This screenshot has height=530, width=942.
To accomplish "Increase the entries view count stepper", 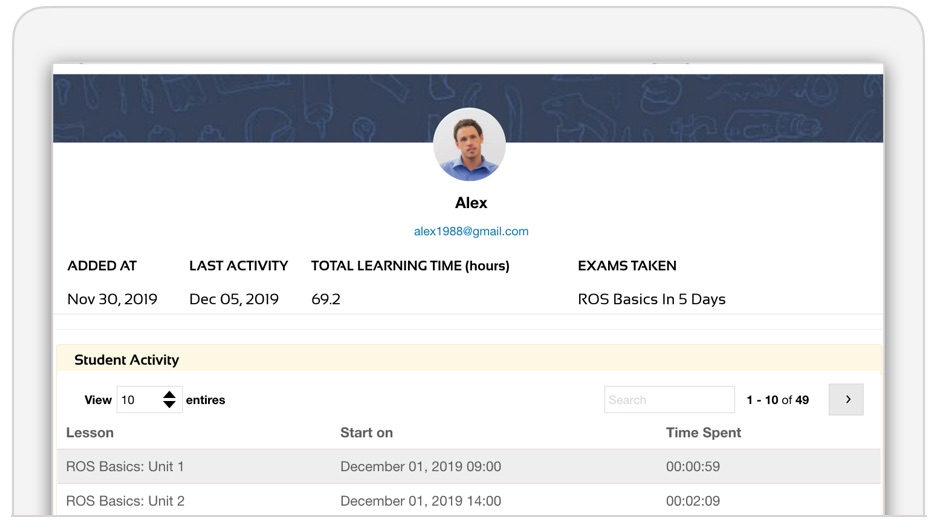I will (x=169, y=394).
